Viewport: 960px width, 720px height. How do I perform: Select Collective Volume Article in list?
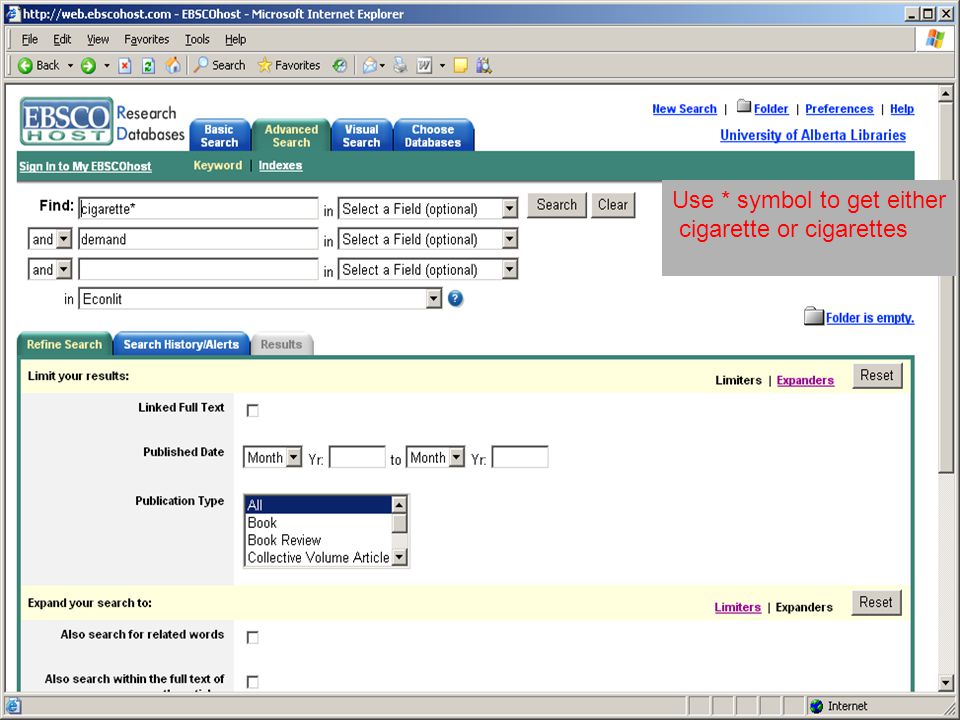pyautogui.click(x=318, y=558)
